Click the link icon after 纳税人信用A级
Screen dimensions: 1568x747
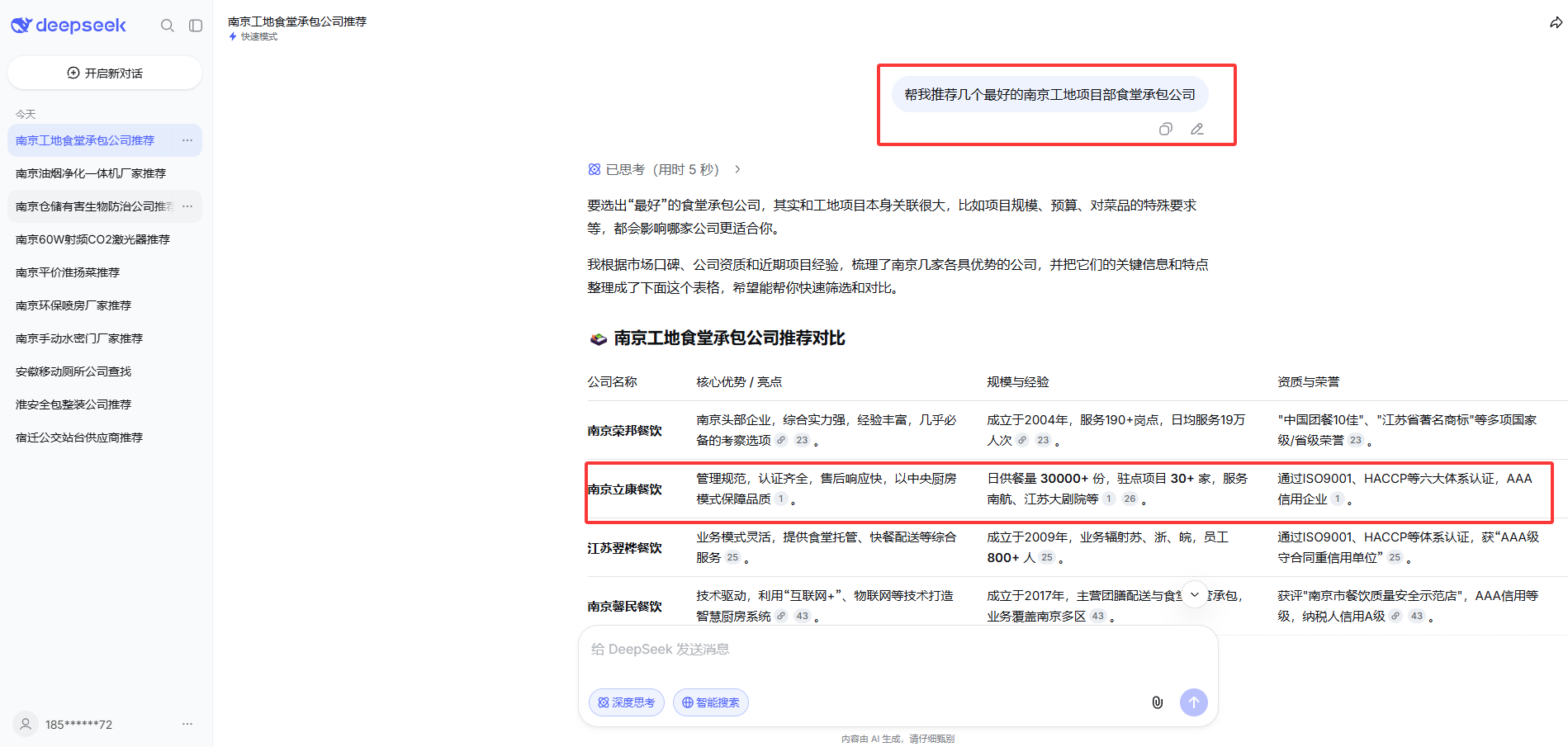pos(1395,616)
